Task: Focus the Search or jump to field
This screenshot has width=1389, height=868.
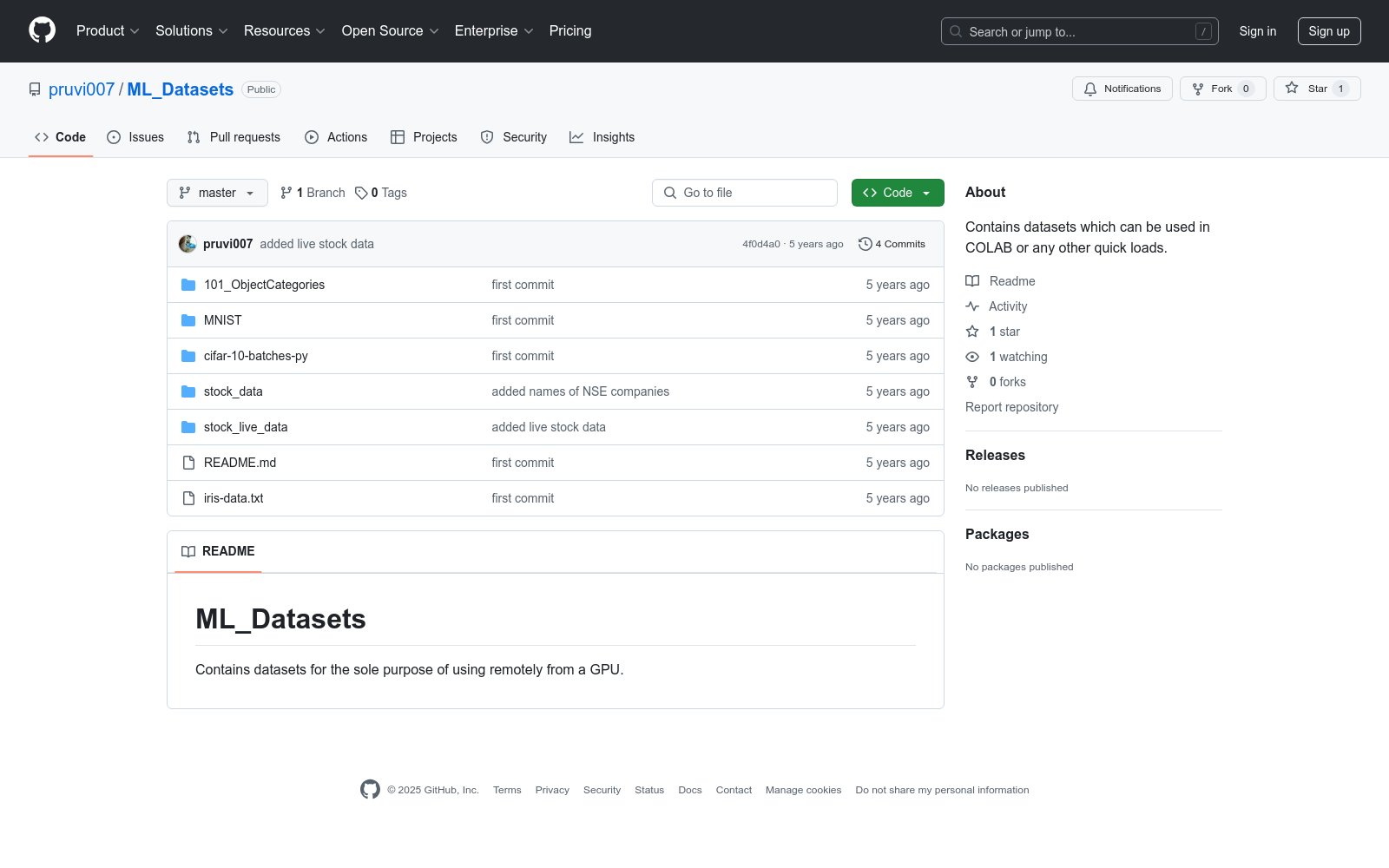Action: click(1080, 31)
